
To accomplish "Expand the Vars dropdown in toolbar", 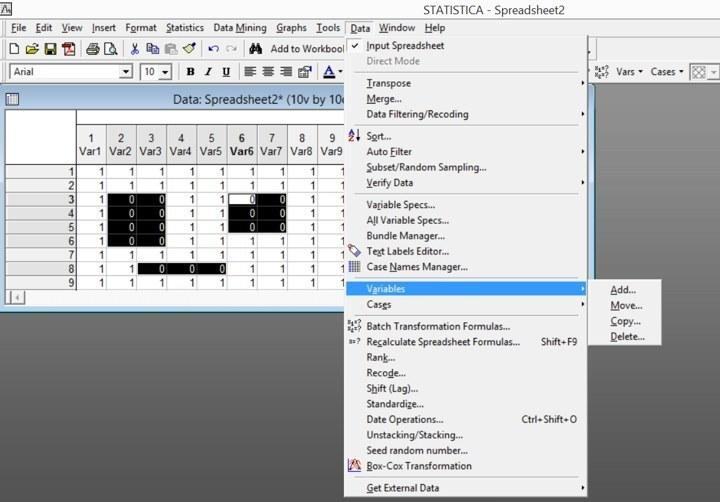I will pyautogui.click(x=629, y=72).
